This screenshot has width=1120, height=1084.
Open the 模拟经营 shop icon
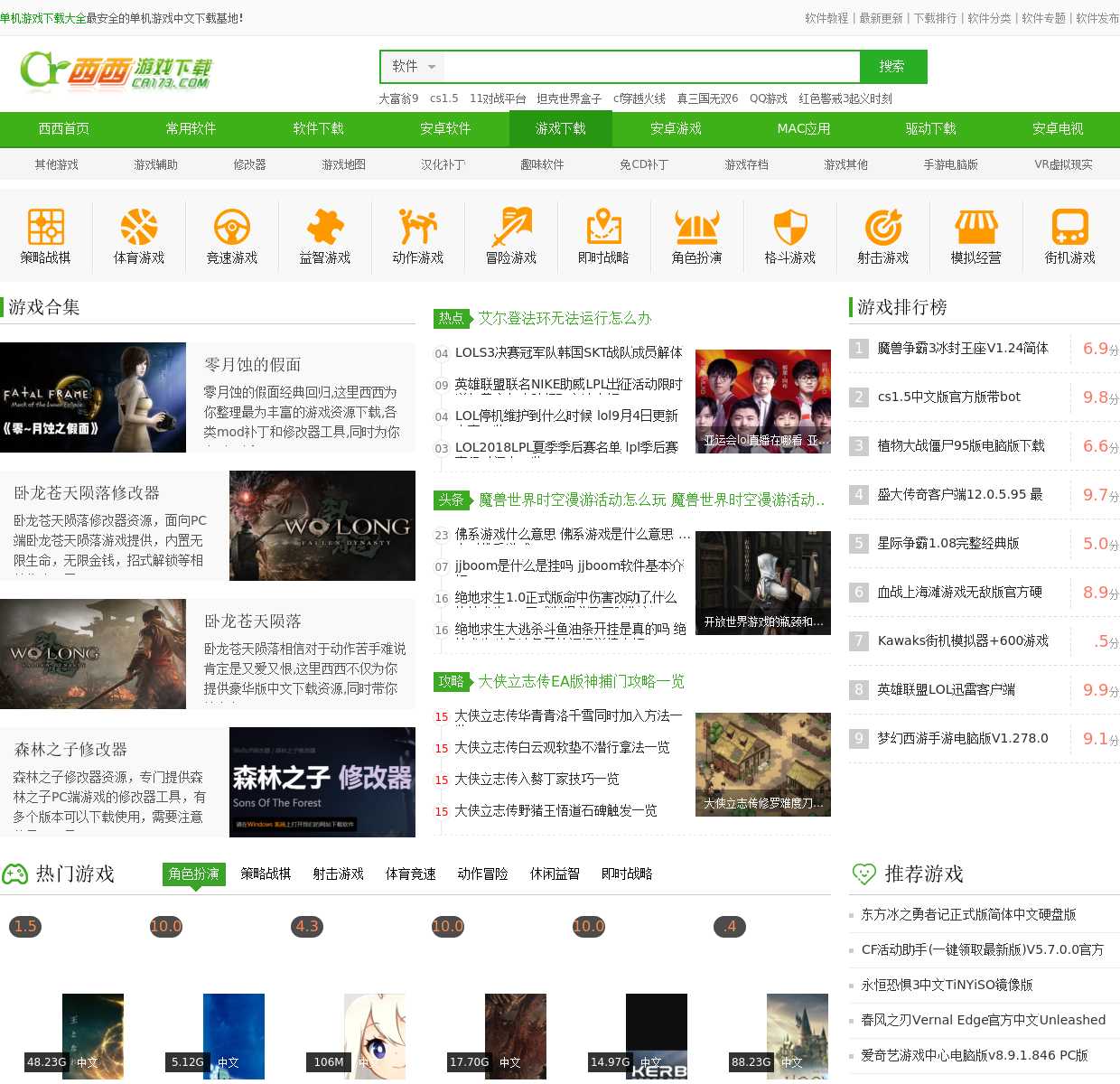976,228
